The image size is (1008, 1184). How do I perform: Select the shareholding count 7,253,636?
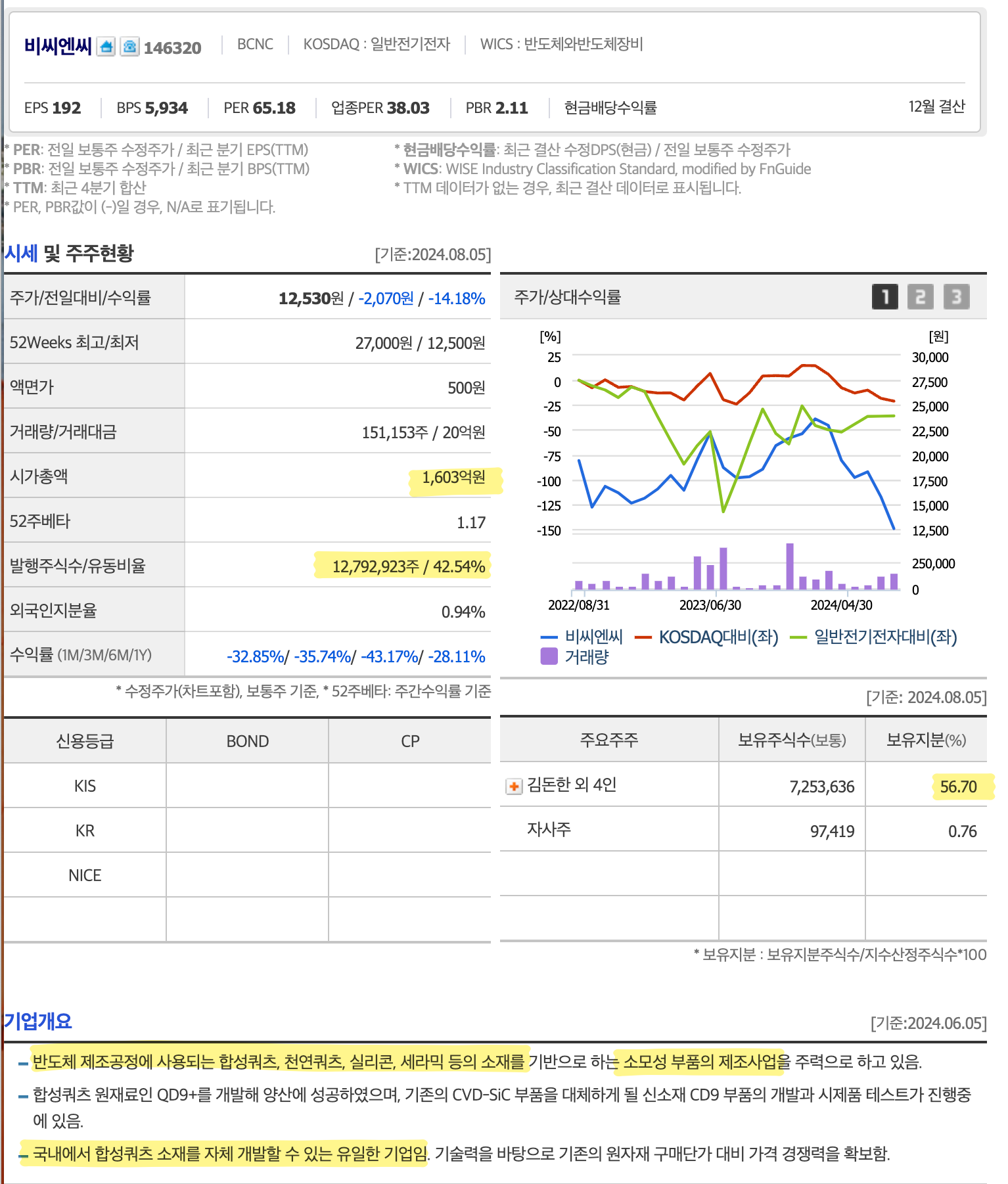(822, 786)
